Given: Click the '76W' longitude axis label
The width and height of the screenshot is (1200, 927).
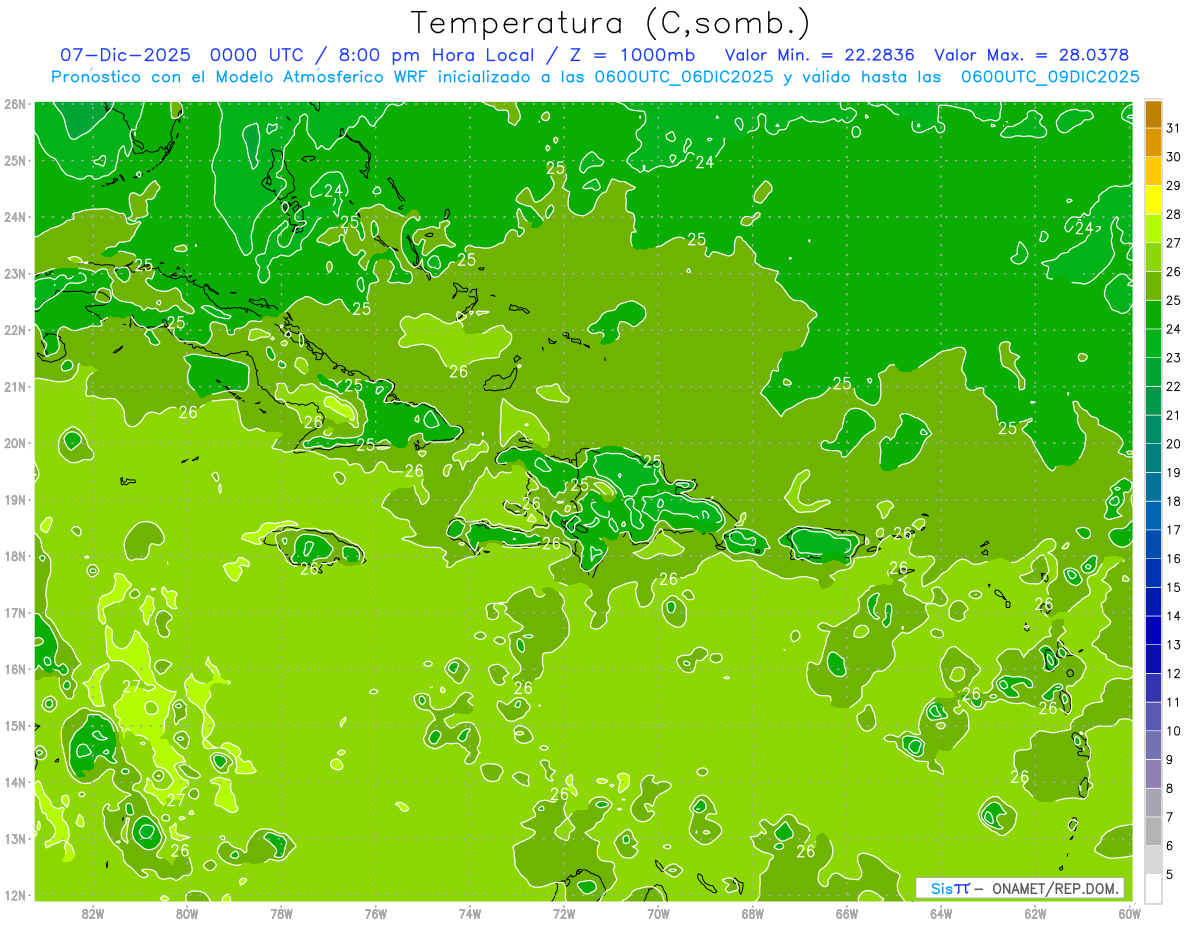Looking at the screenshot, I should click(375, 913).
